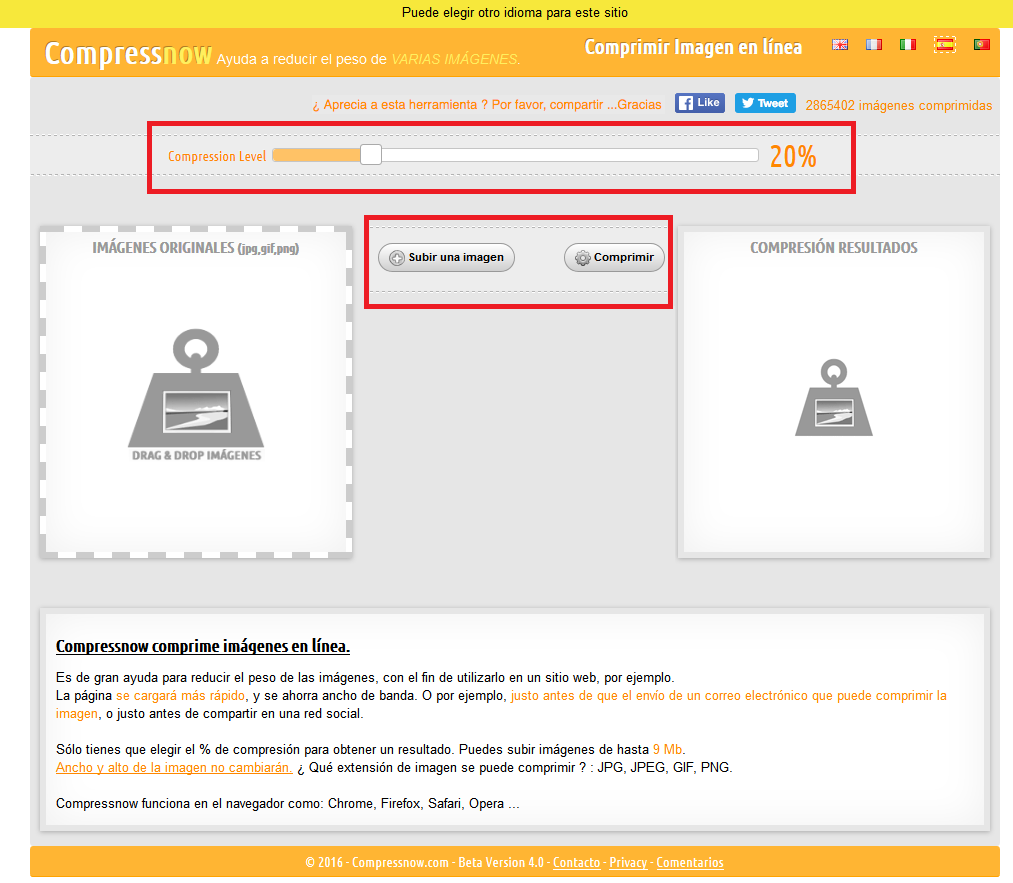Viewport: 1013px width, 883px height.
Task: Open the Privacy link
Action: (628, 862)
